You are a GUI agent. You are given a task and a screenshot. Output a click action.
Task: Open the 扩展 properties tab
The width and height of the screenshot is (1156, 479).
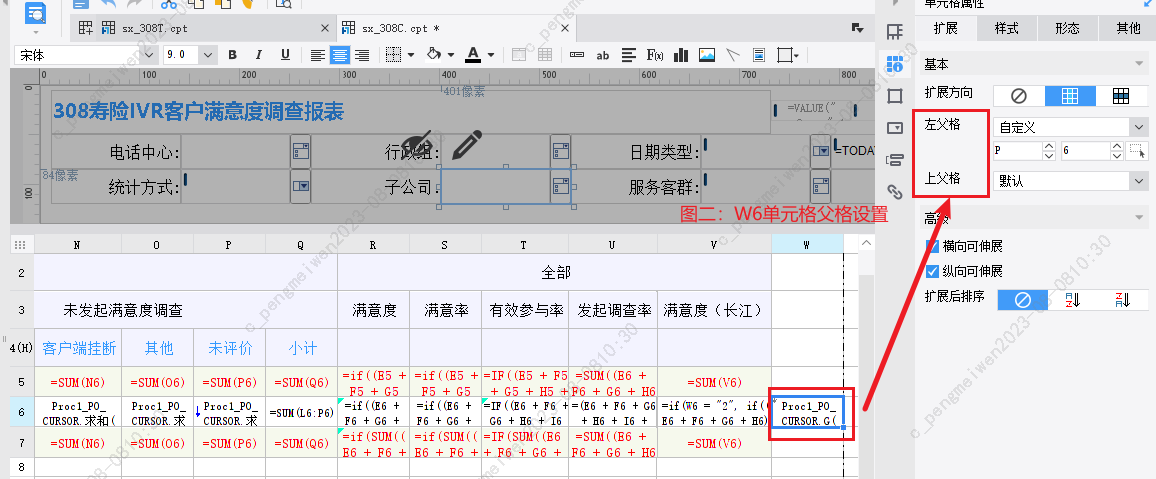tap(945, 29)
